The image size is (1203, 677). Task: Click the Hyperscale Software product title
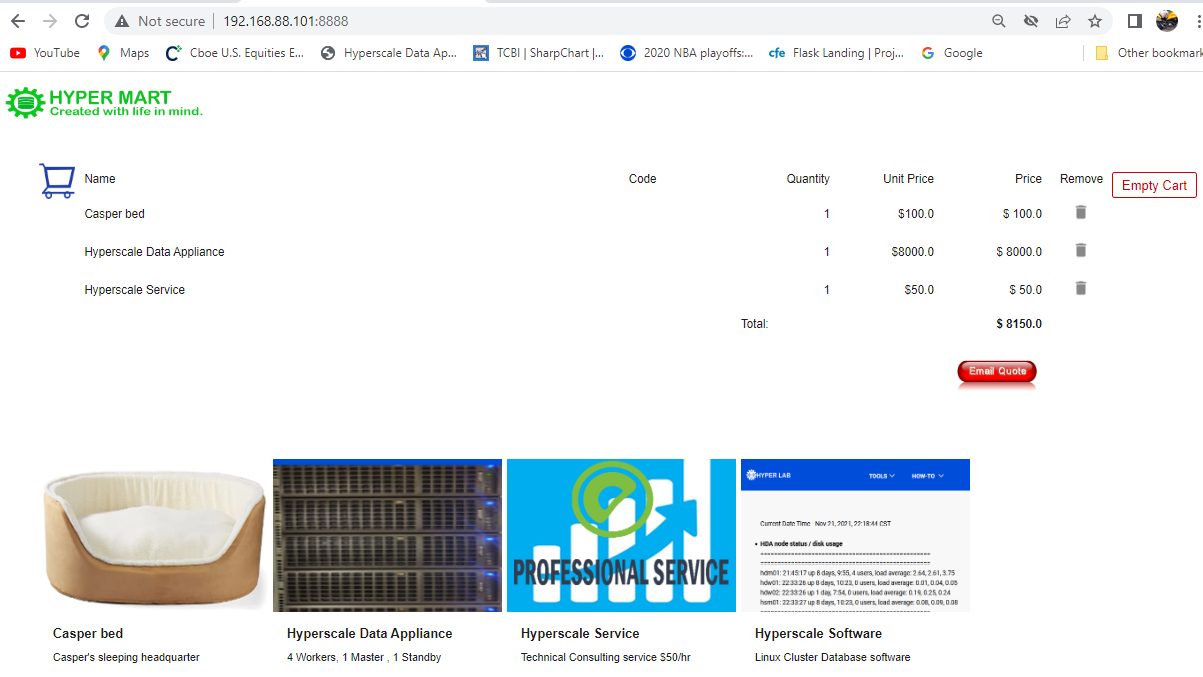818,633
